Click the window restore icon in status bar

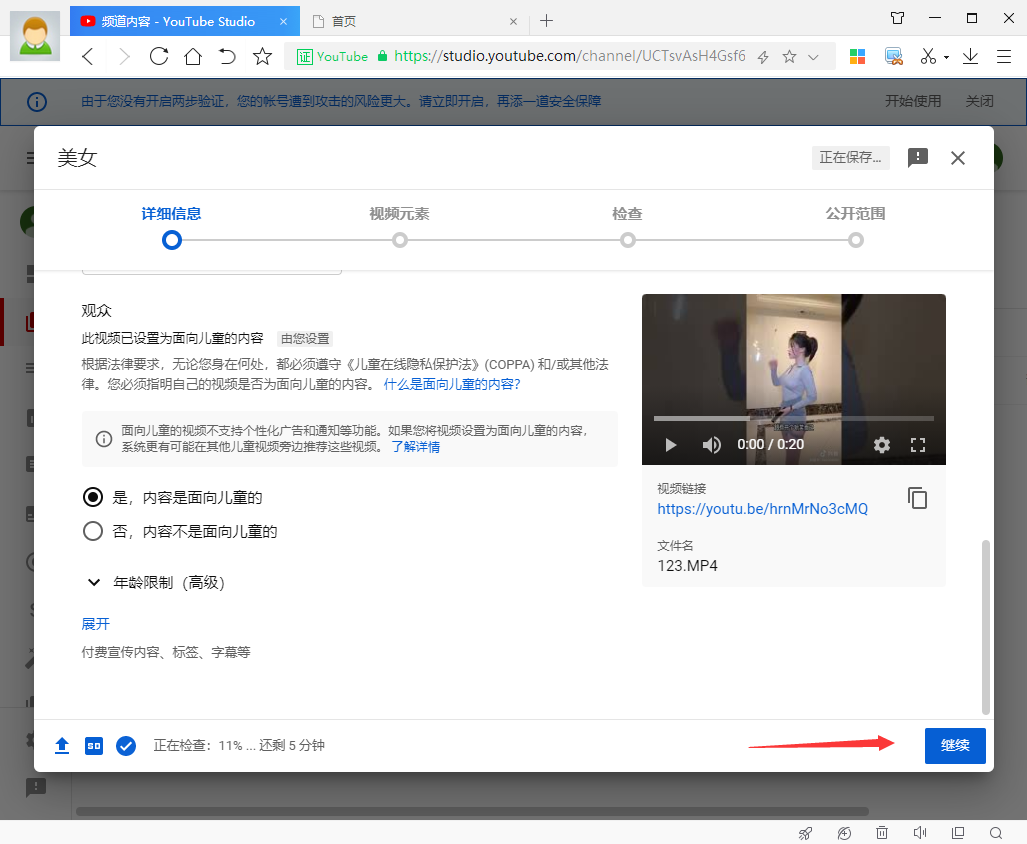tap(958, 833)
